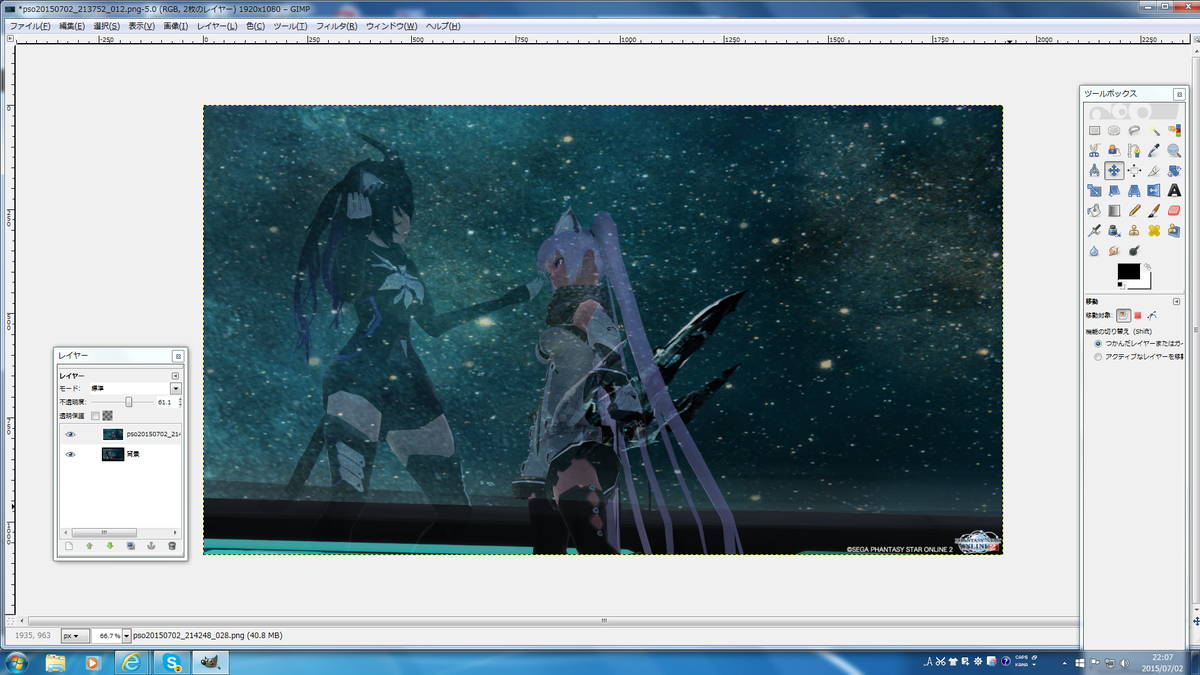Select the Eraser tool
The image size is (1200, 675).
(x=1174, y=211)
